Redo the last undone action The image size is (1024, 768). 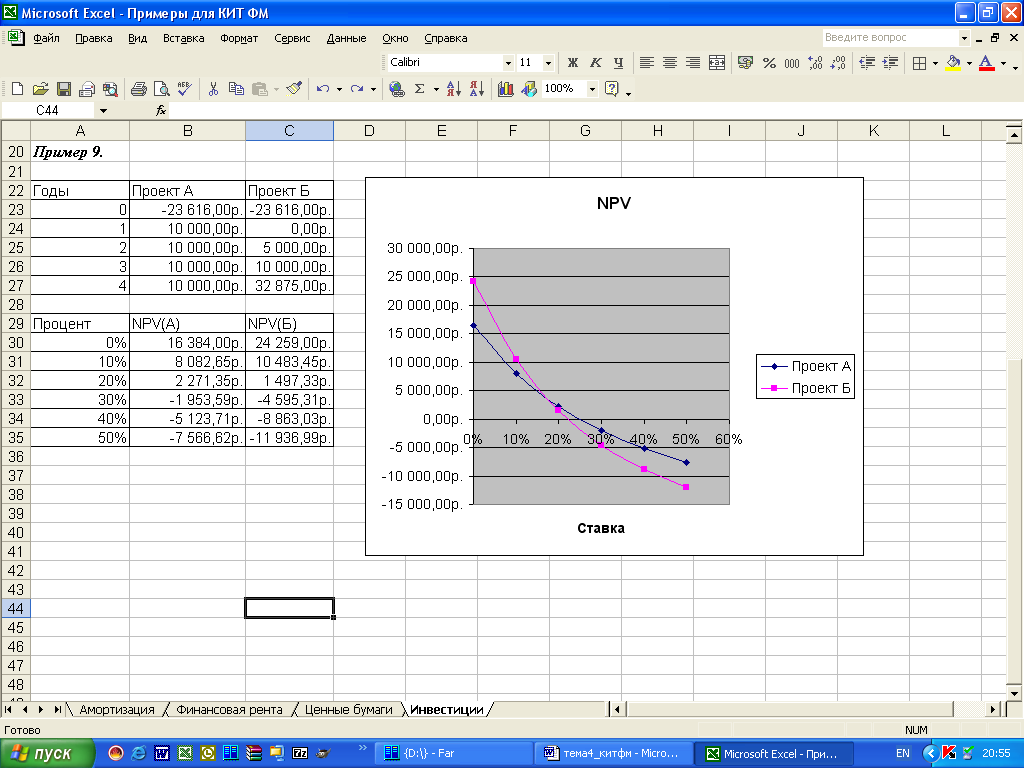tap(357, 89)
